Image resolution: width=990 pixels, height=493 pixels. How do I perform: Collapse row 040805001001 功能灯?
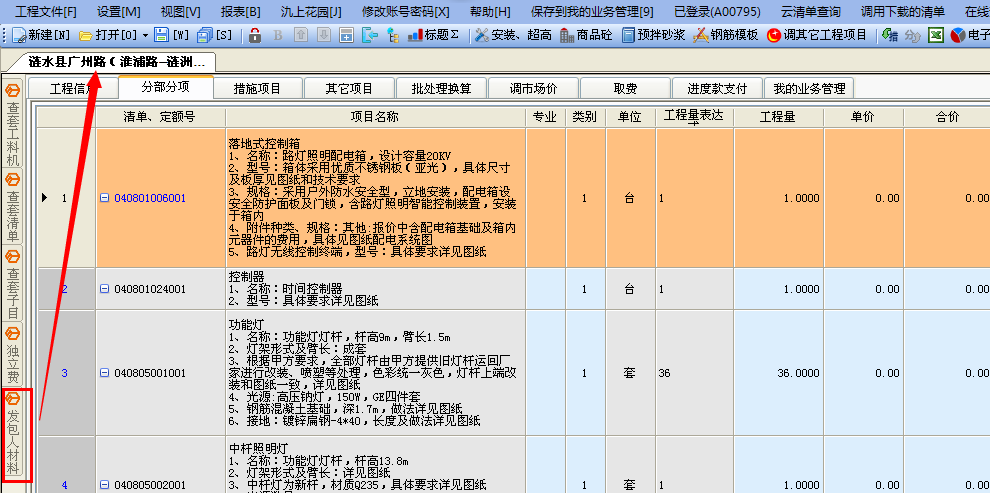105,373
